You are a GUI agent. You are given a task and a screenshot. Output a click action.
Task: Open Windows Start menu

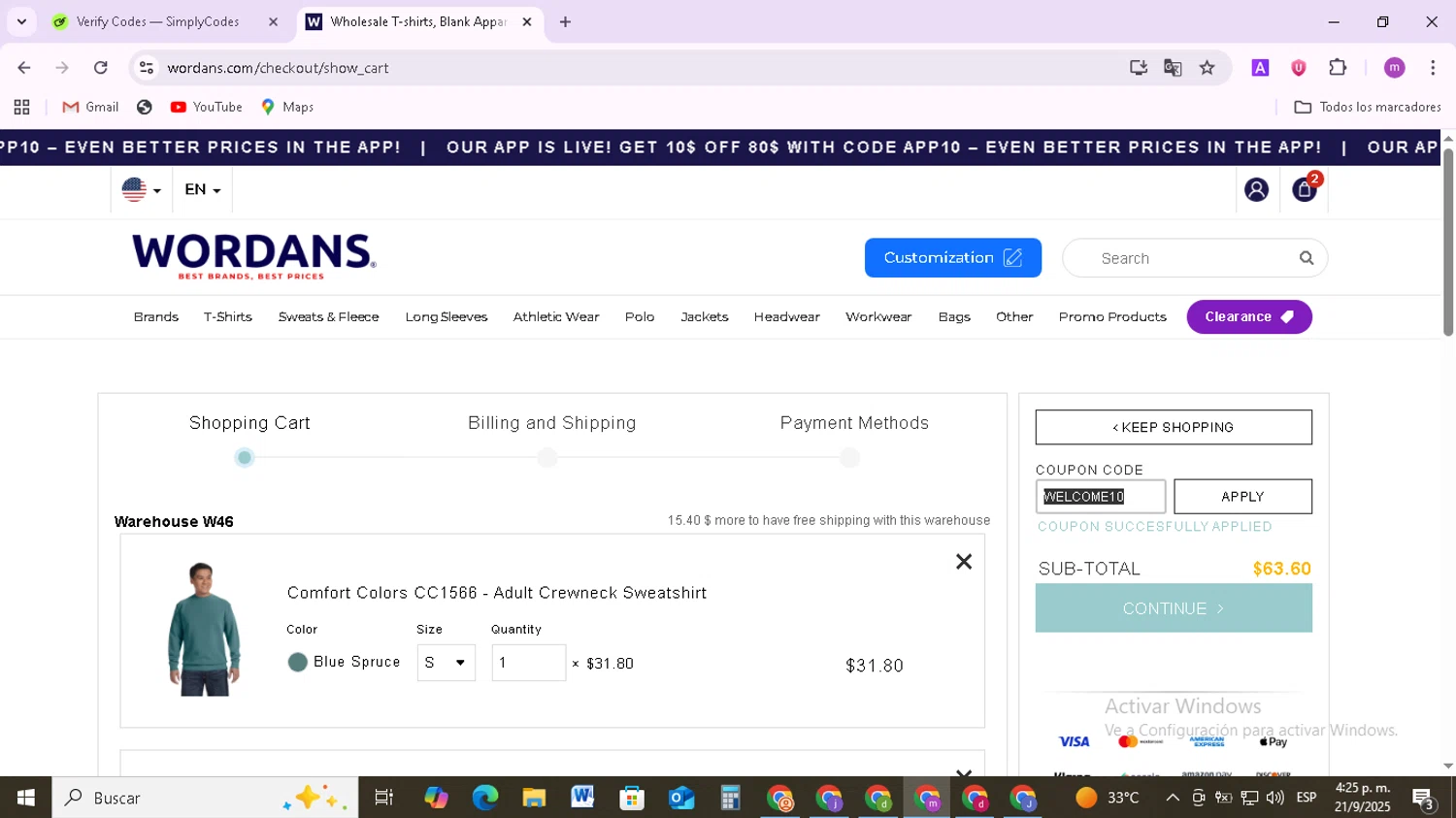point(26,798)
